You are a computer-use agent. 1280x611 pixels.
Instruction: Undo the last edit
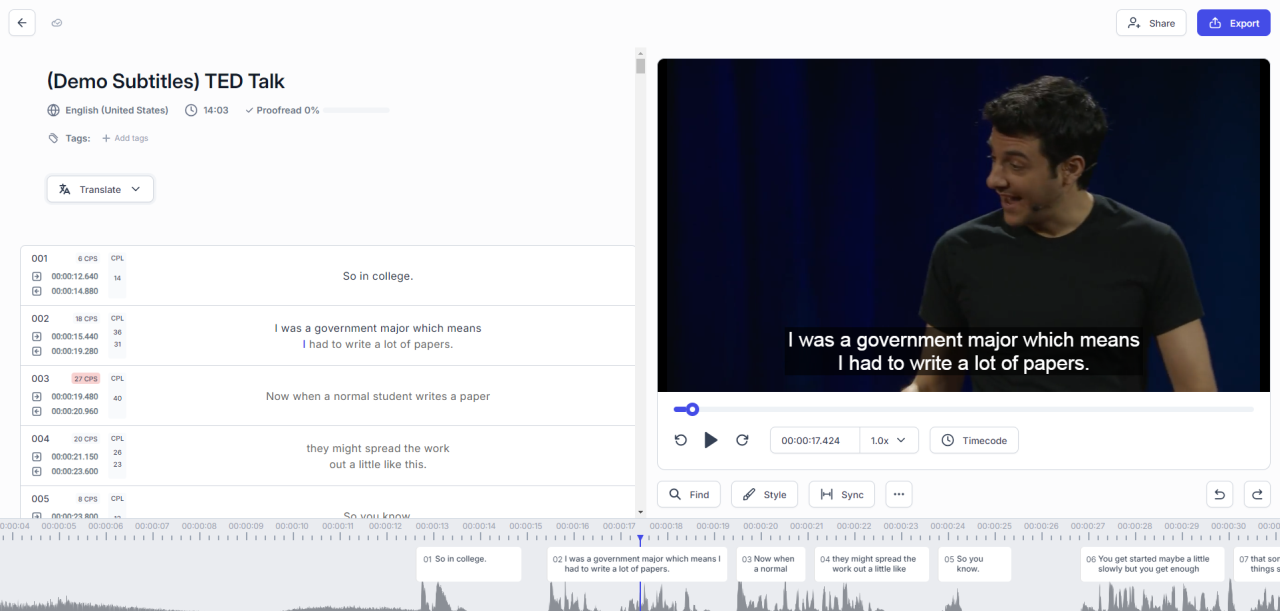(1219, 494)
